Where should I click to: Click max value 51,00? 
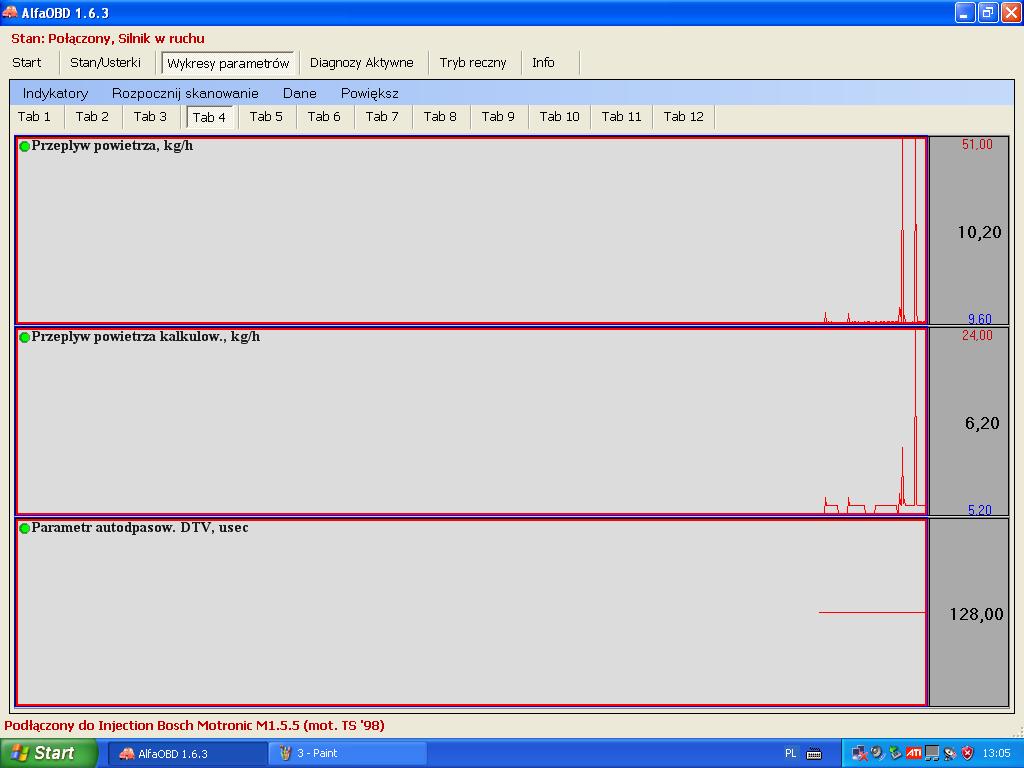click(x=977, y=144)
